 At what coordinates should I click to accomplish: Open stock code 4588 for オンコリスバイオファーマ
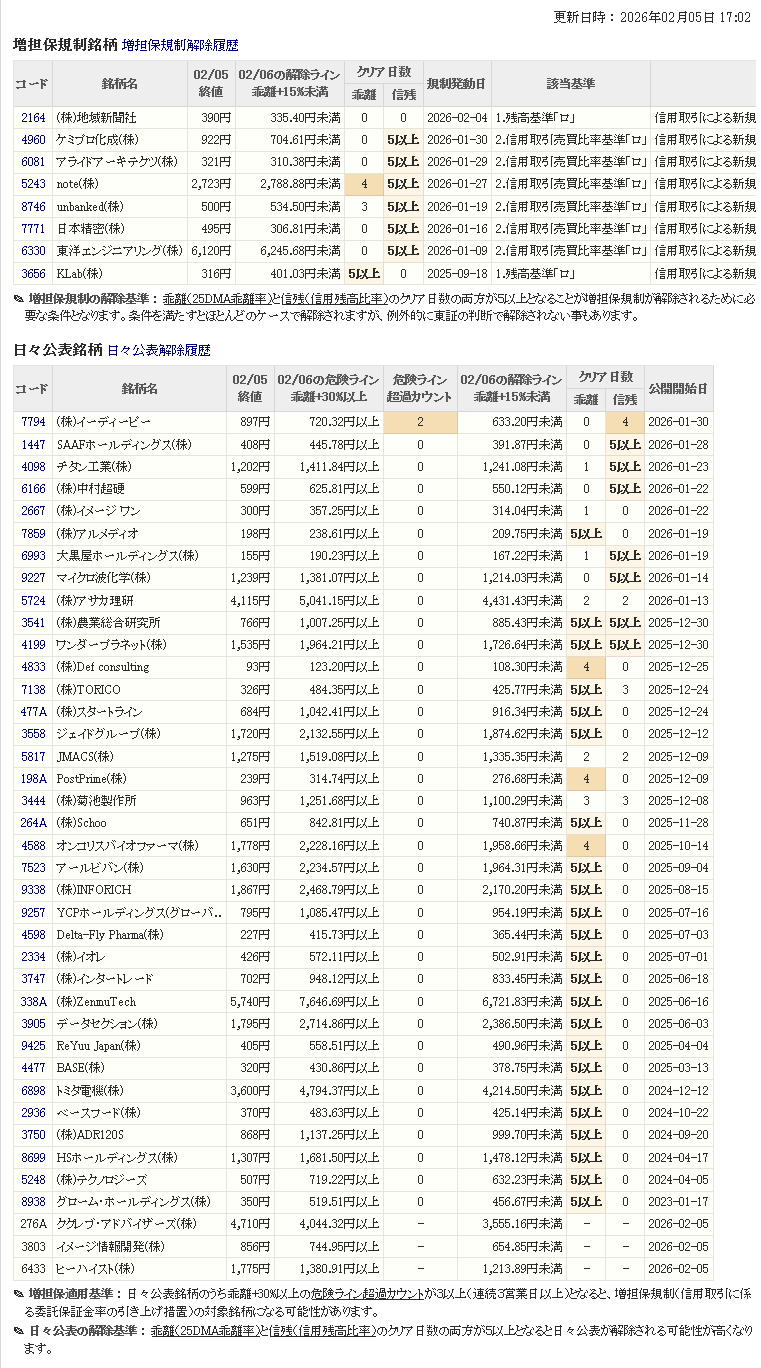(x=33, y=845)
